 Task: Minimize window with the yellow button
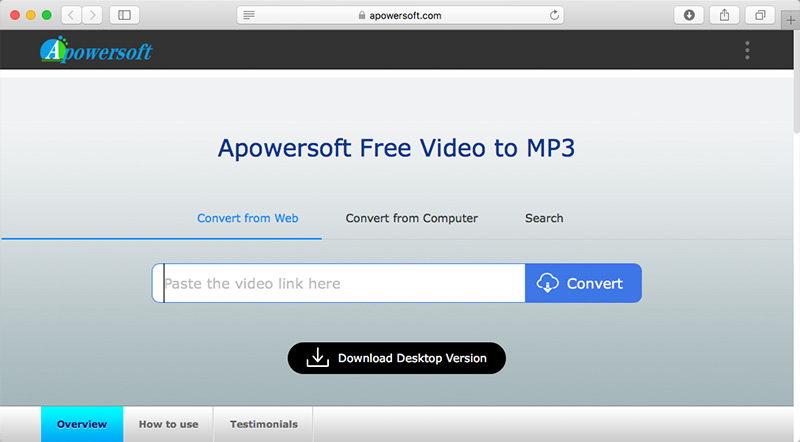click(31, 15)
